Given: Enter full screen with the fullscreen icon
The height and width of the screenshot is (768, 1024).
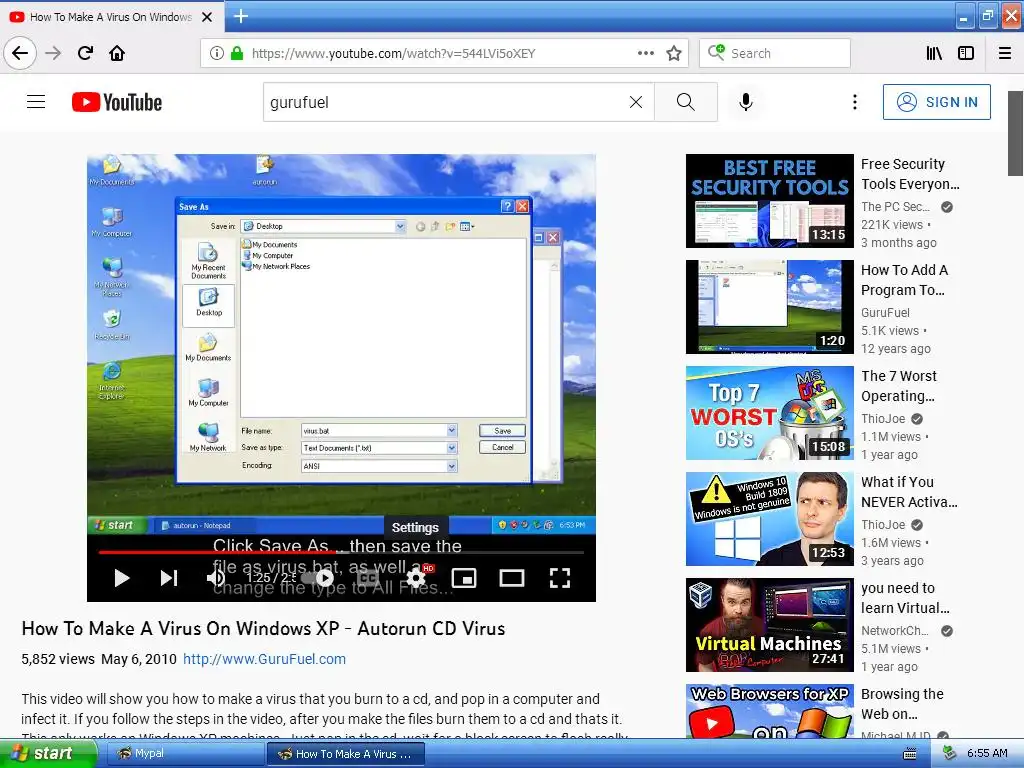Looking at the screenshot, I should tap(560, 578).
